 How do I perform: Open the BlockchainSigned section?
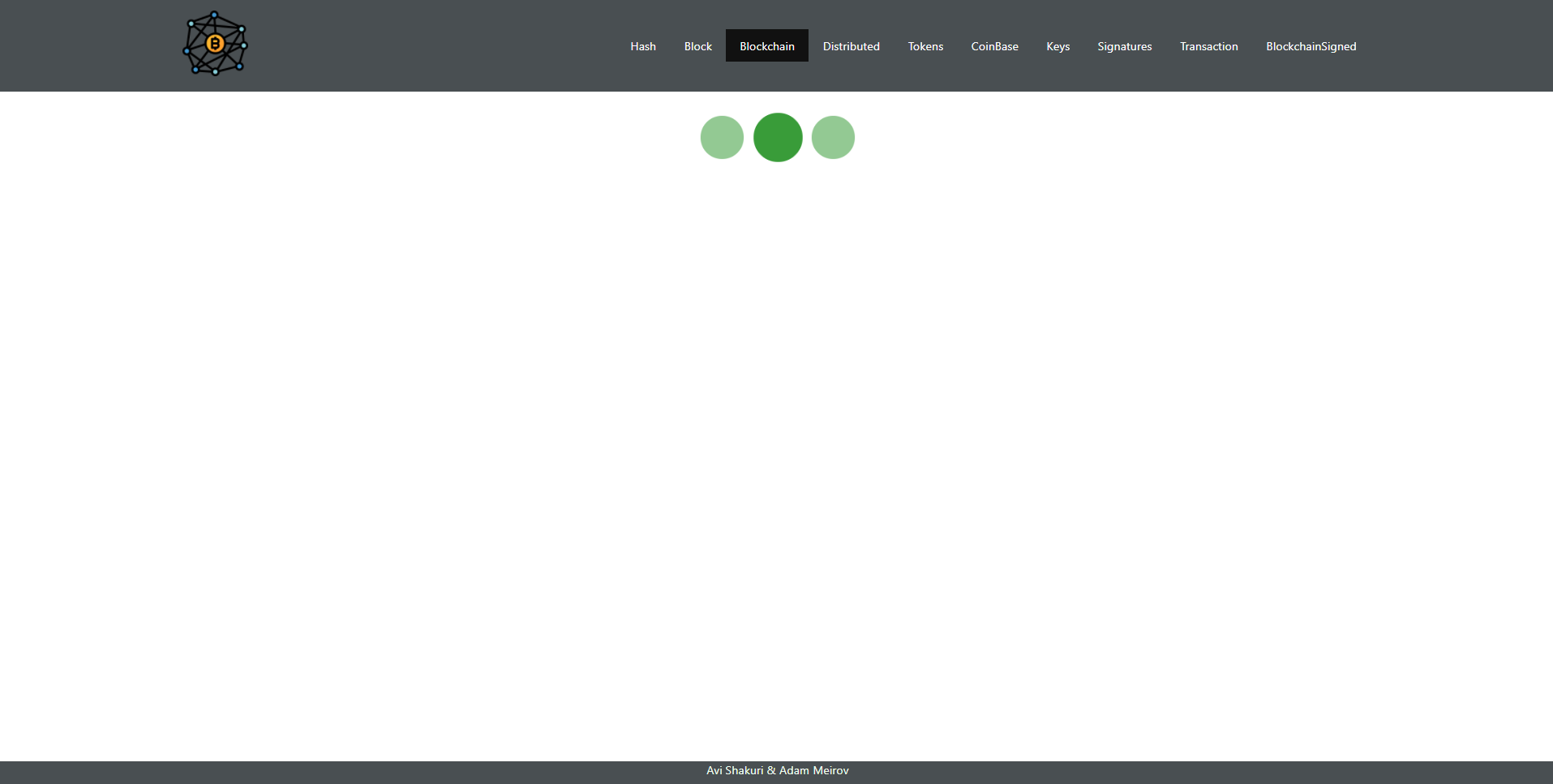pyautogui.click(x=1311, y=46)
